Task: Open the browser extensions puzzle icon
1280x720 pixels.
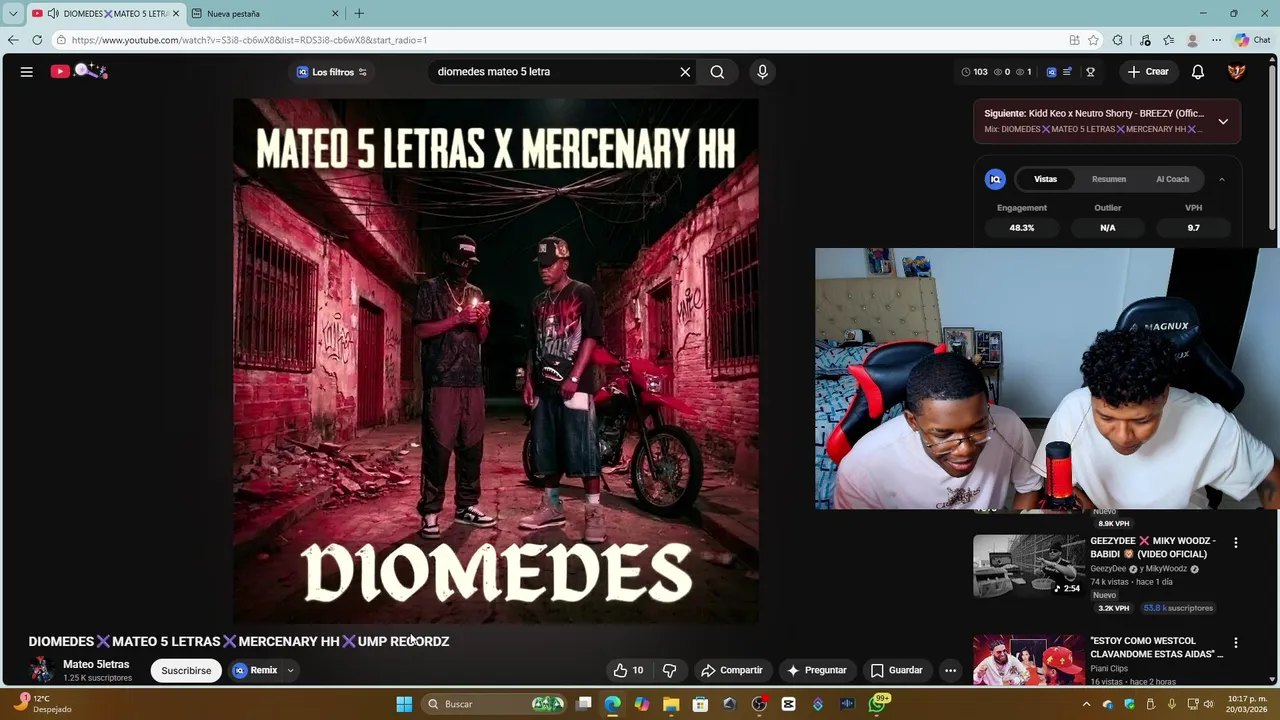Action: [x=1117, y=40]
